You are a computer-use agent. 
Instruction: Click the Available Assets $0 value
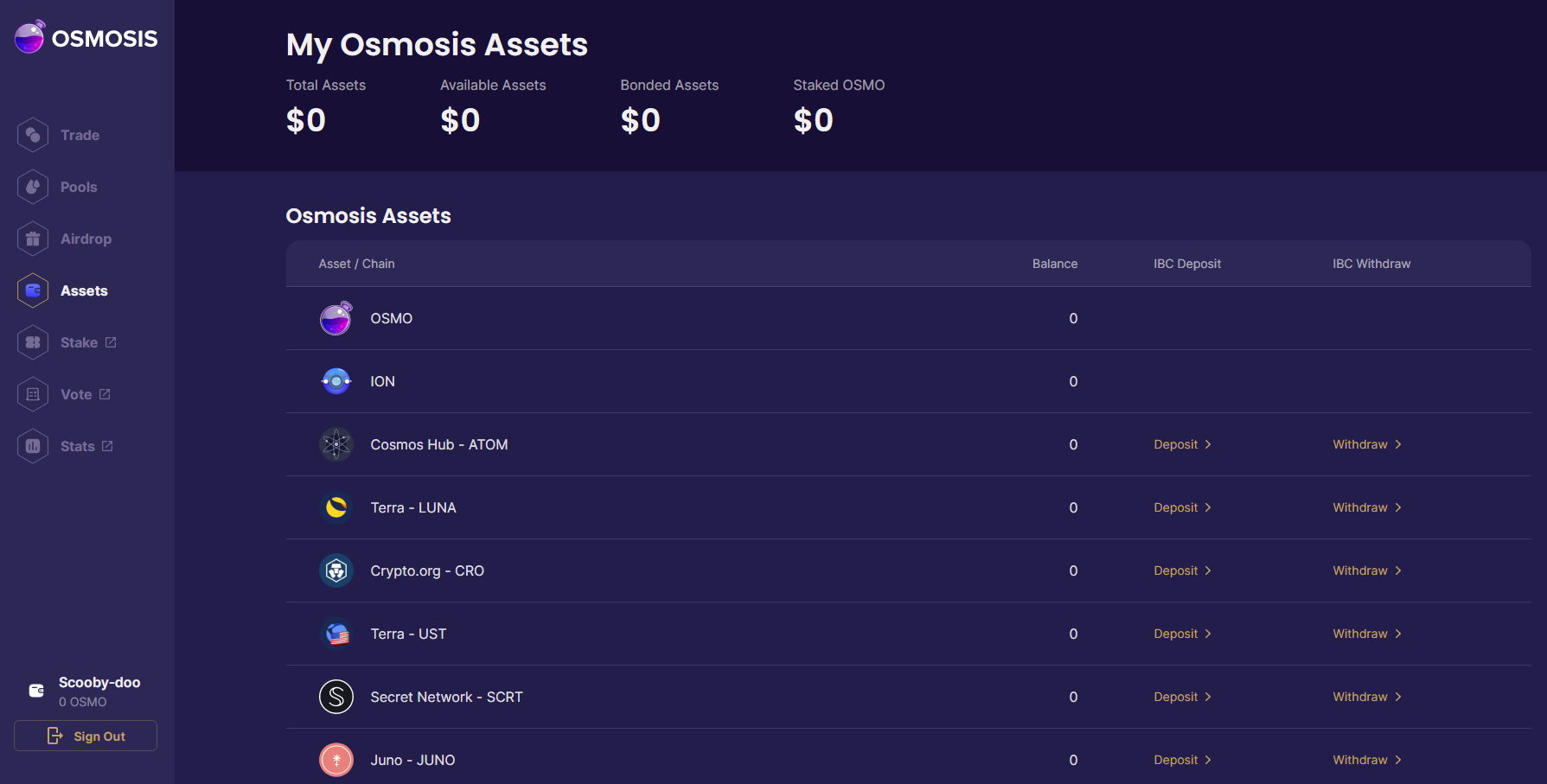(460, 120)
